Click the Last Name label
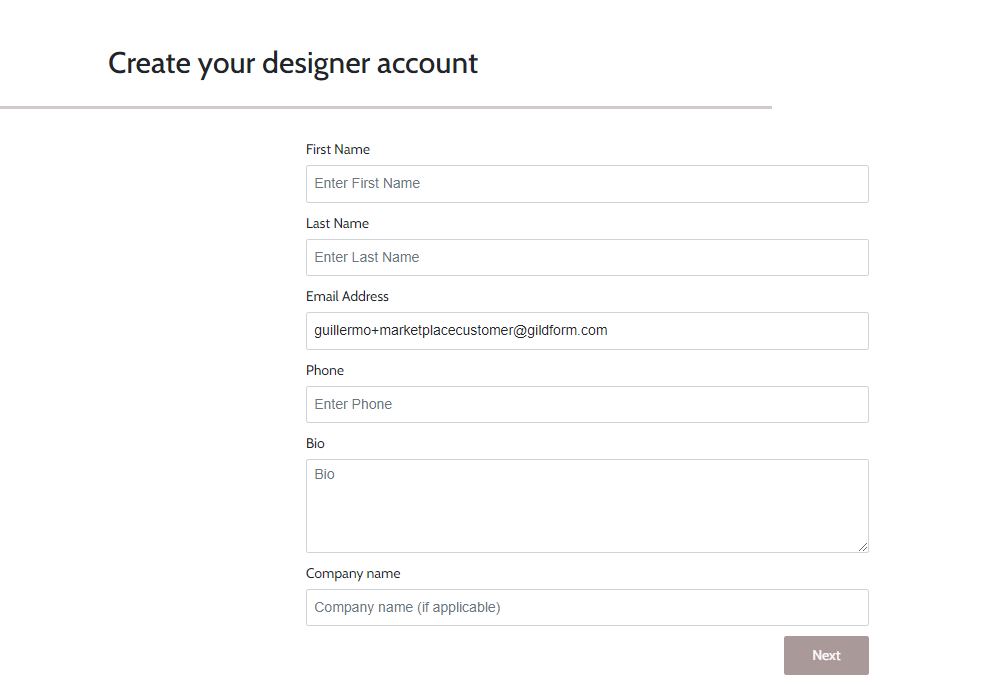Viewport: 1007px width, 685px height. [337, 223]
